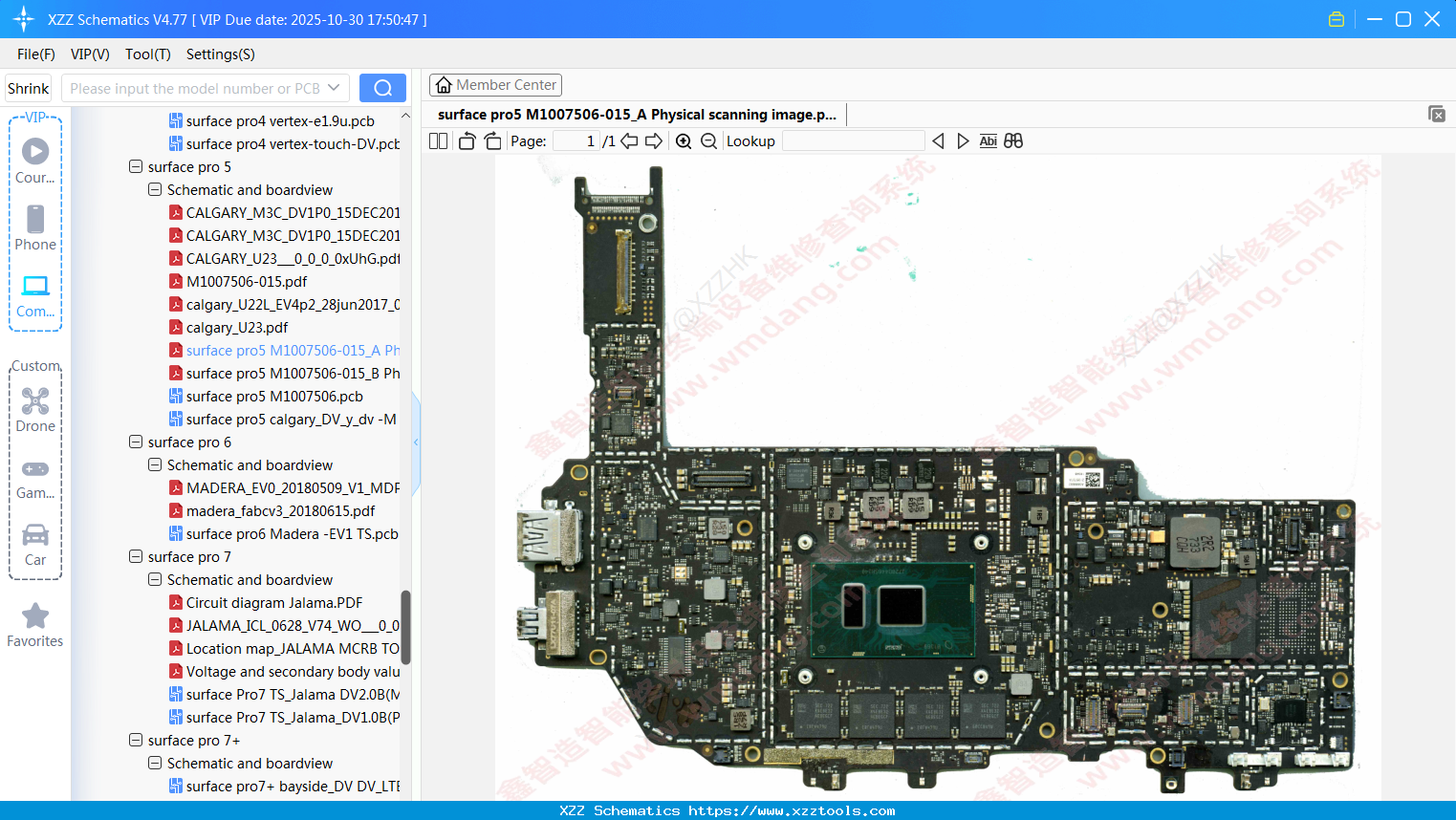Click the file tree vertical scrollbar
The image size is (1456, 820).
pos(405,627)
